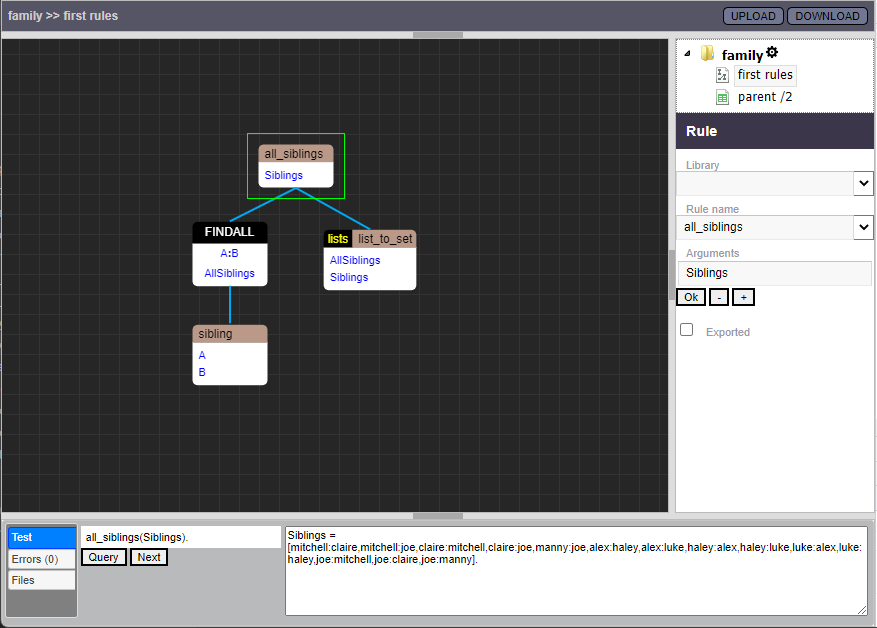
Task: Open the gear settings next to family
Action: click(772, 53)
